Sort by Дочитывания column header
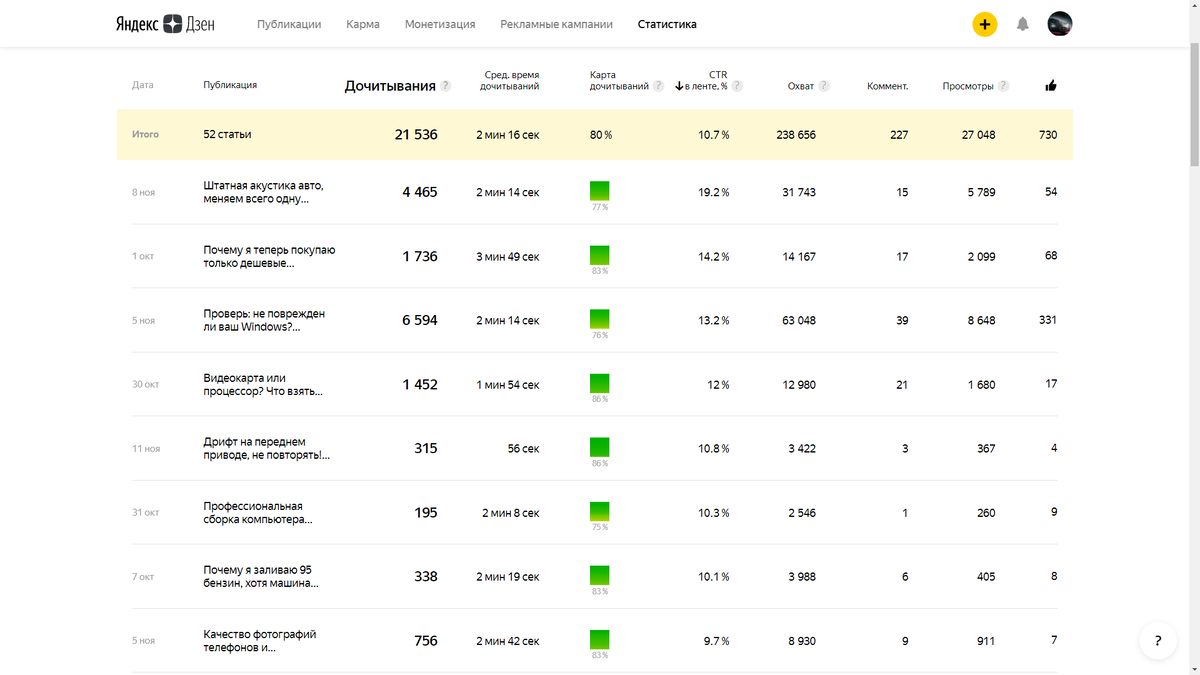Image resolution: width=1200 pixels, height=675 pixels. [390, 86]
